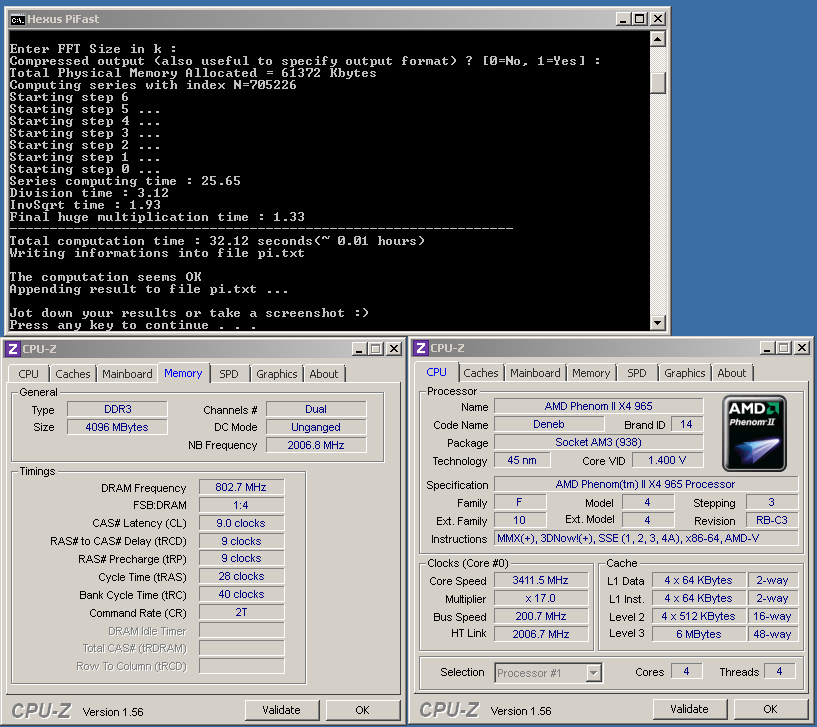817x727 pixels.
Task: Click the Hexus PiFast console window icon
Action: pos(18,20)
